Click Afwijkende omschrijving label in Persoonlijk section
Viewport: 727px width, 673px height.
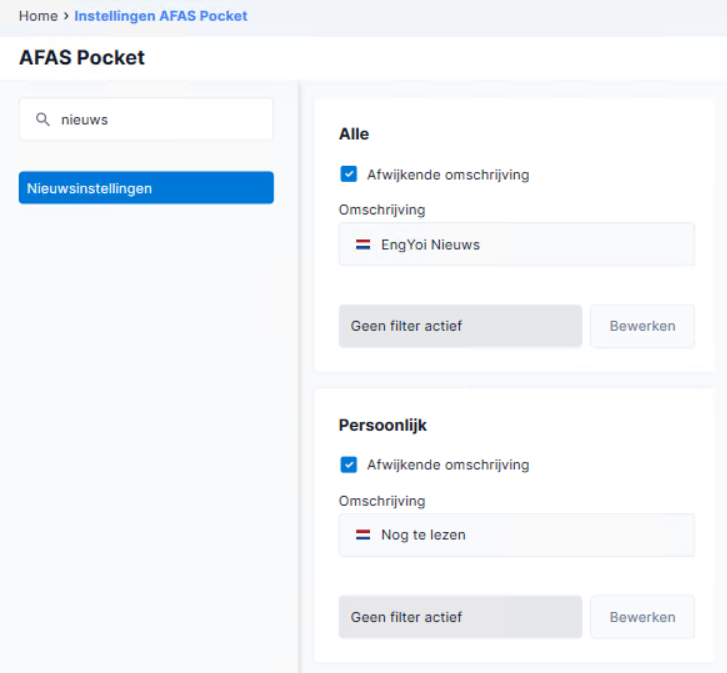click(448, 465)
